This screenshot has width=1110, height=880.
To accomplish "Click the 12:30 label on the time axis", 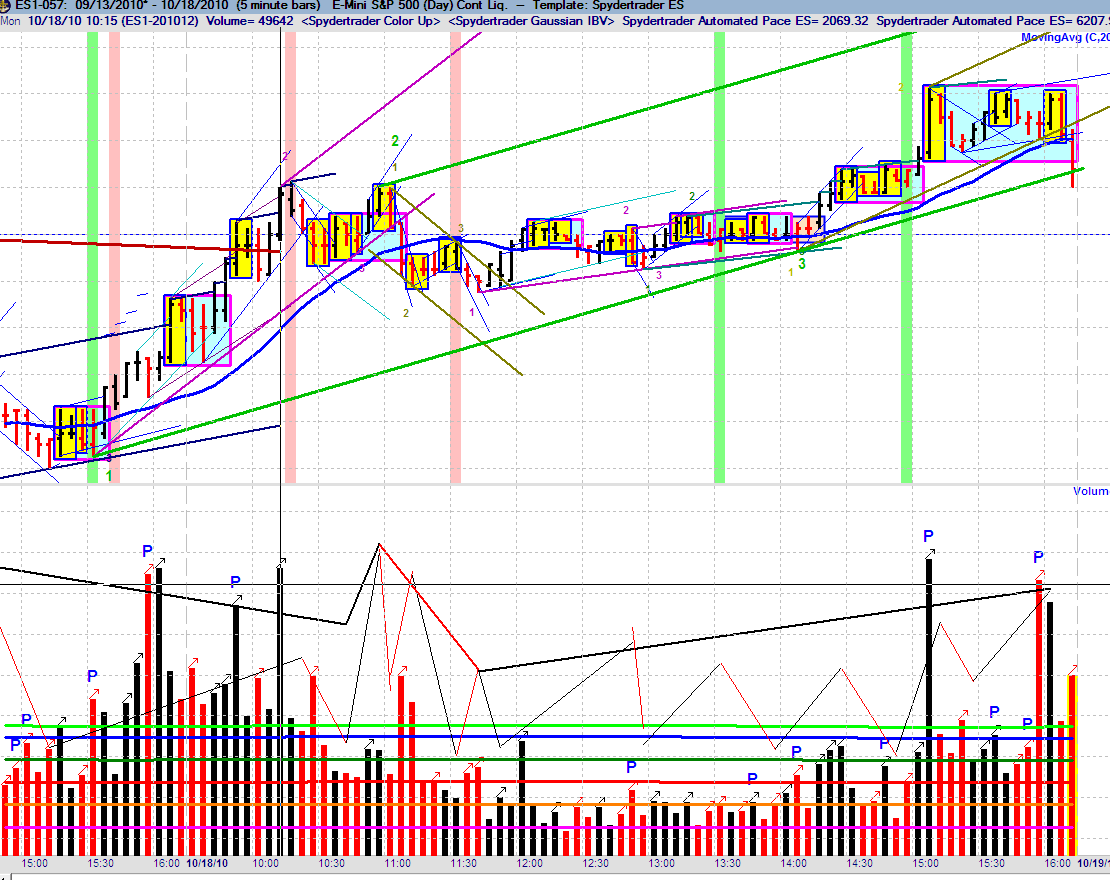I will 595,863.
